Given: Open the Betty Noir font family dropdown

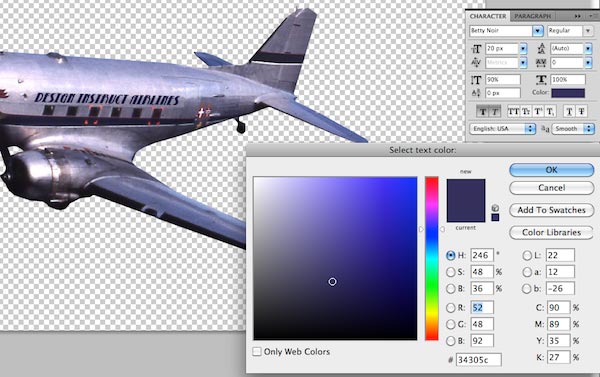Looking at the screenshot, I should [x=538, y=31].
